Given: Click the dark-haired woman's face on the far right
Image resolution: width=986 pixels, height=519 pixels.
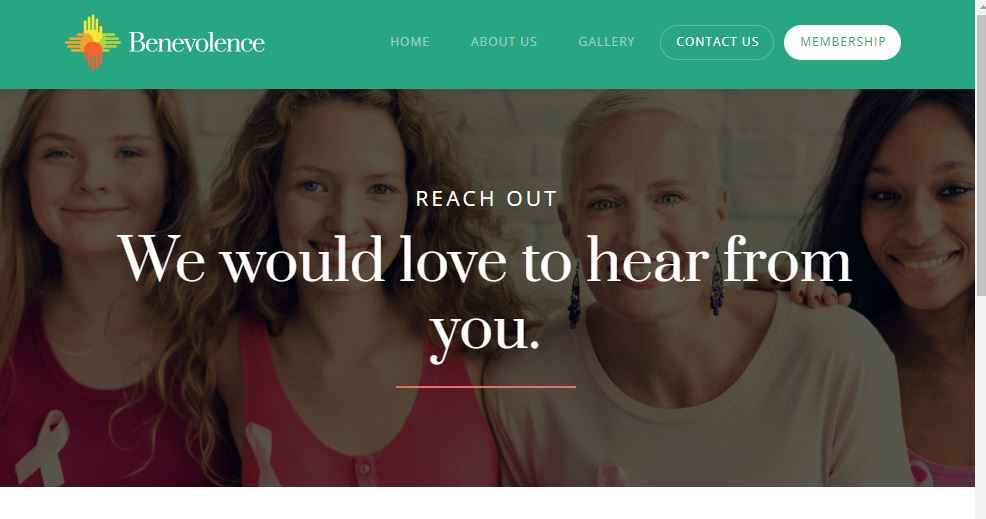Looking at the screenshot, I should pos(919,214).
